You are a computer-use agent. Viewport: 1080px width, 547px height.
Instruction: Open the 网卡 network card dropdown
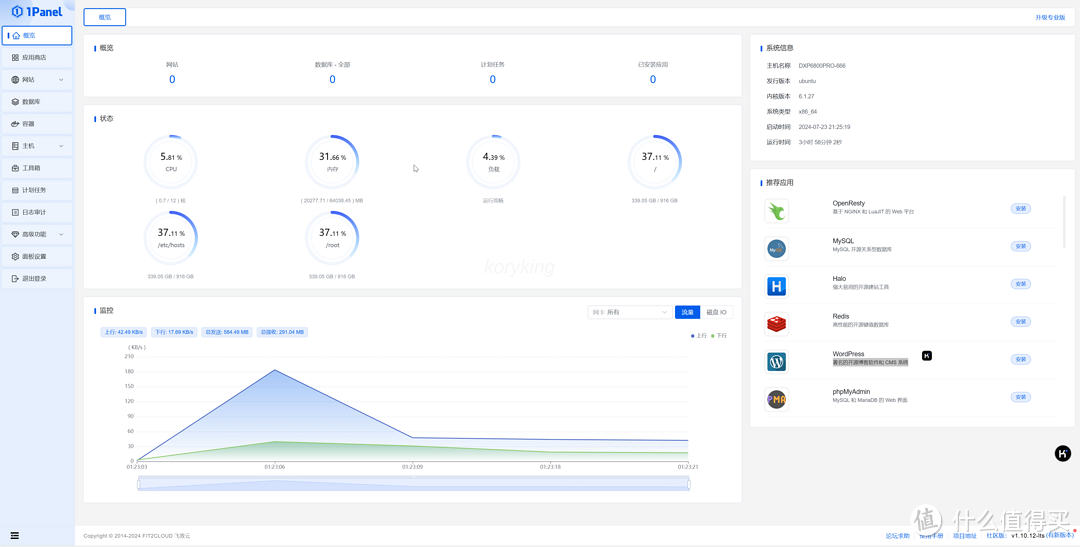[x=629, y=313]
